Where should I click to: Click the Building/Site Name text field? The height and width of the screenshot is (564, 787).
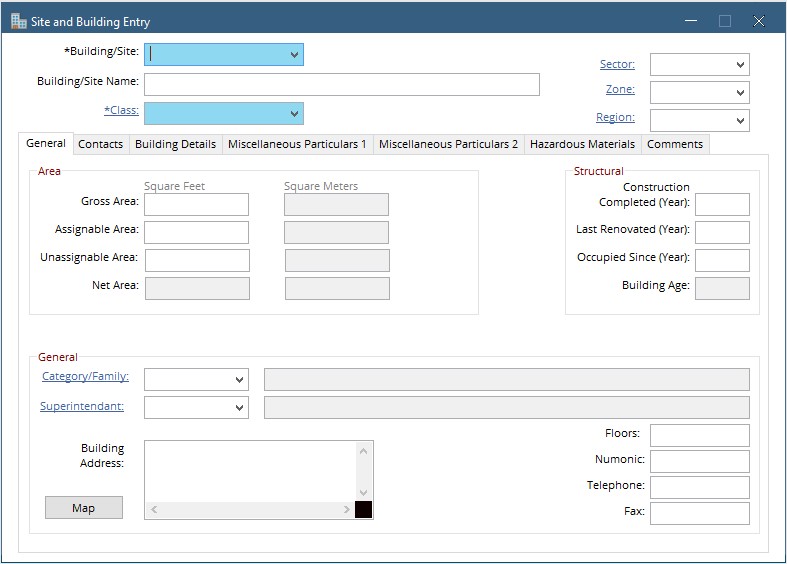click(x=341, y=84)
